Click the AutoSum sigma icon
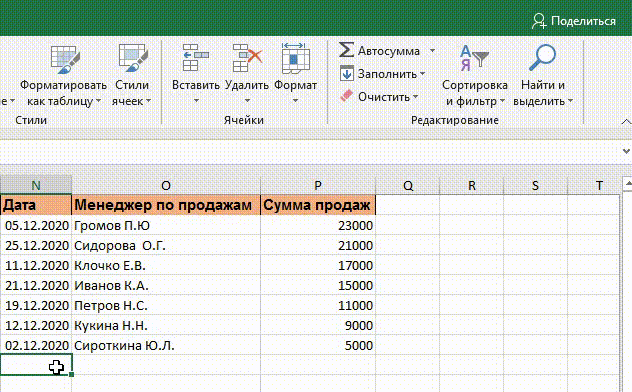The image size is (632, 392). point(346,50)
